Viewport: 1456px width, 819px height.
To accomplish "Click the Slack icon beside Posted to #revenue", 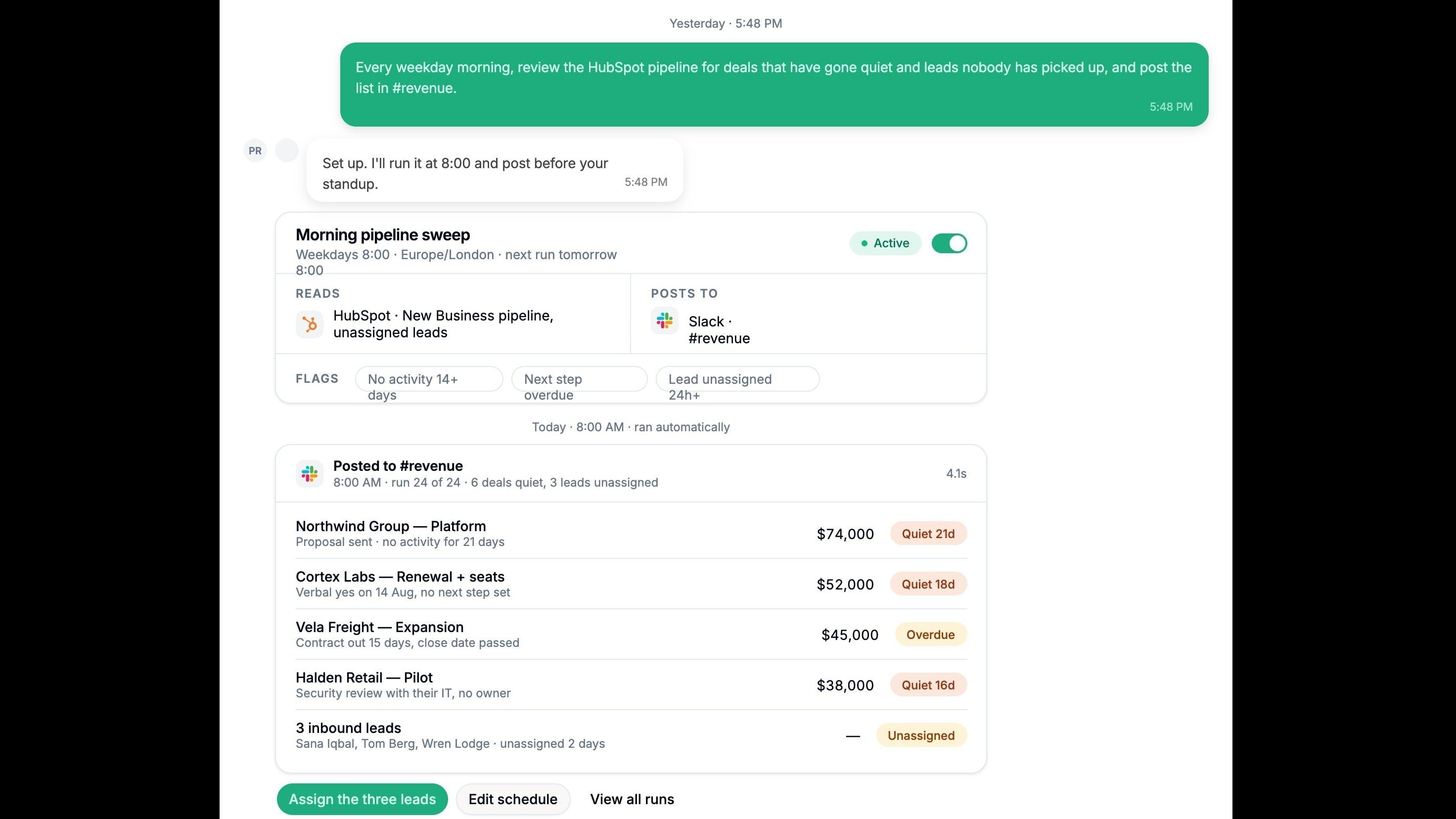I will click(309, 474).
